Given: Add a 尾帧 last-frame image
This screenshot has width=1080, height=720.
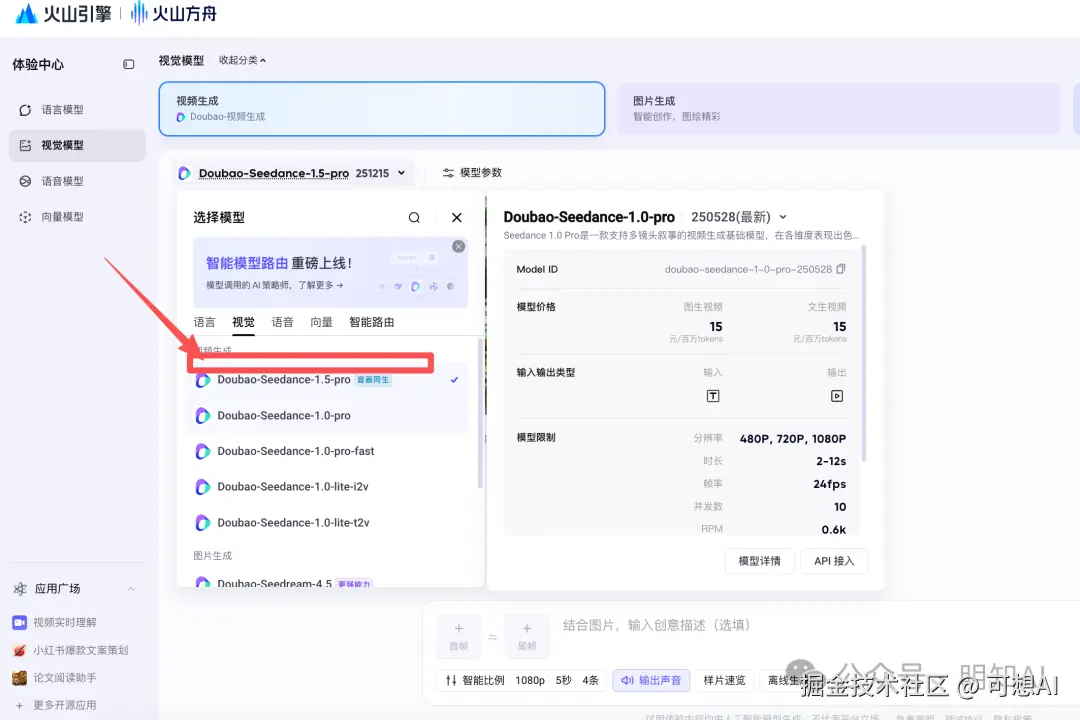Looking at the screenshot, I should tap(527, 635).
